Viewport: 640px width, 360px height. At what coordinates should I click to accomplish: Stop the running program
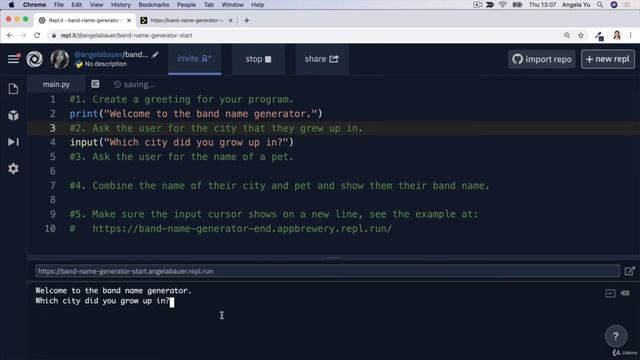click(258, 59)
